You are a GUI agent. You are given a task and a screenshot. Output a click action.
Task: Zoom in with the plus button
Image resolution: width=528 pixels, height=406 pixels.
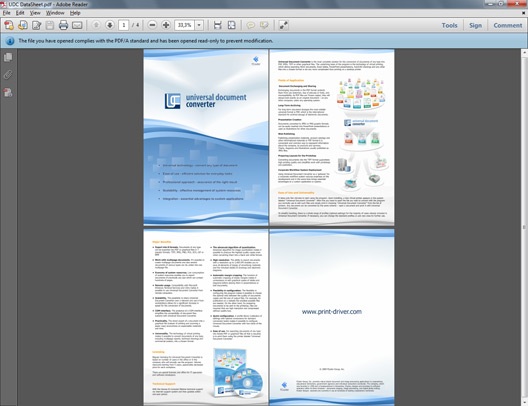(166, 25)
